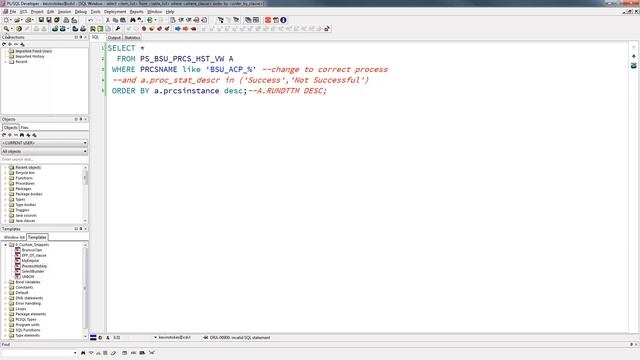The image size is (640, 360).
Task: Click the blue right arrow icon
Action: [x=178, y=29]
